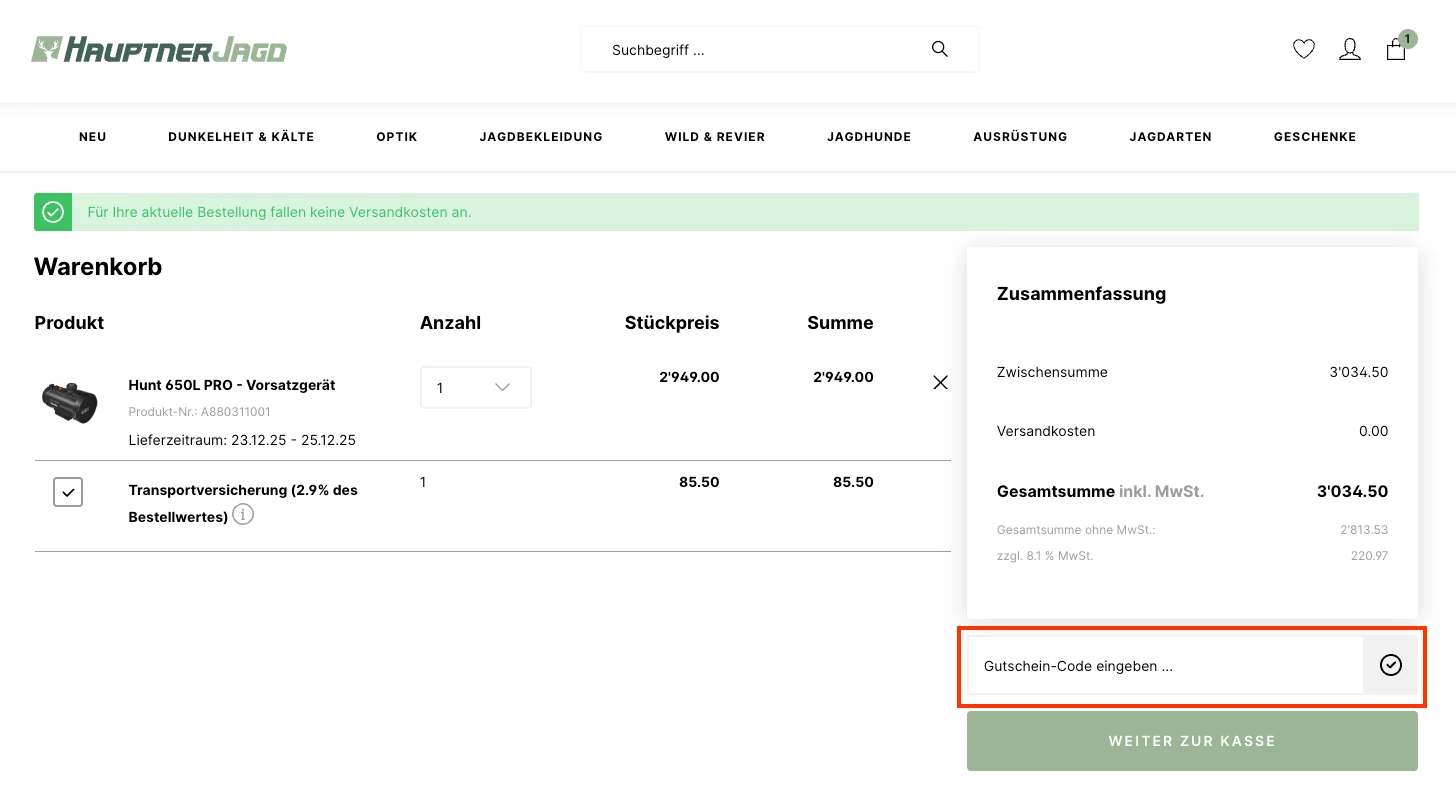This screenshot has width=1456, height=810.
Task: Go to the Geschenke category
Action: [1314, 137]
